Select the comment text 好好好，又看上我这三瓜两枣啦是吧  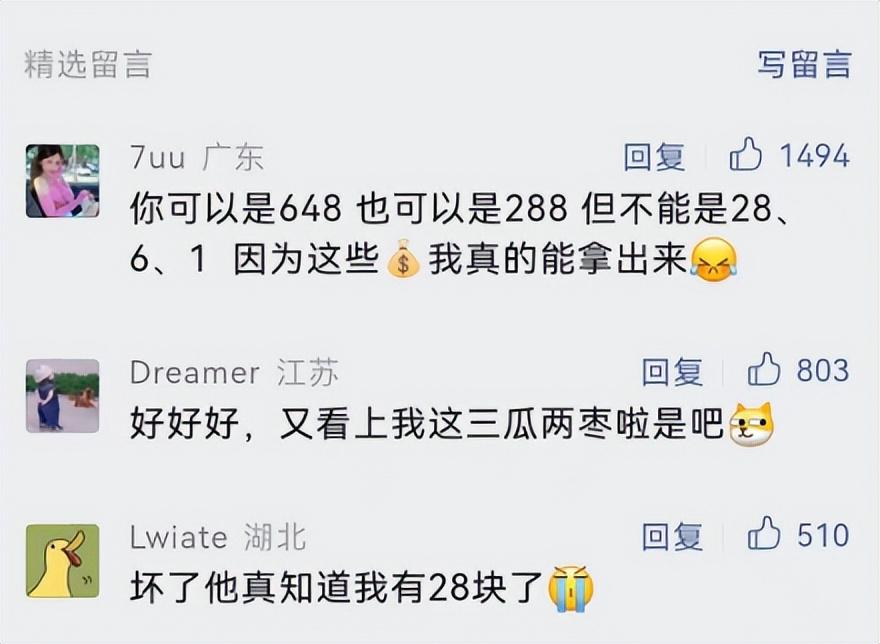(427, 423)
